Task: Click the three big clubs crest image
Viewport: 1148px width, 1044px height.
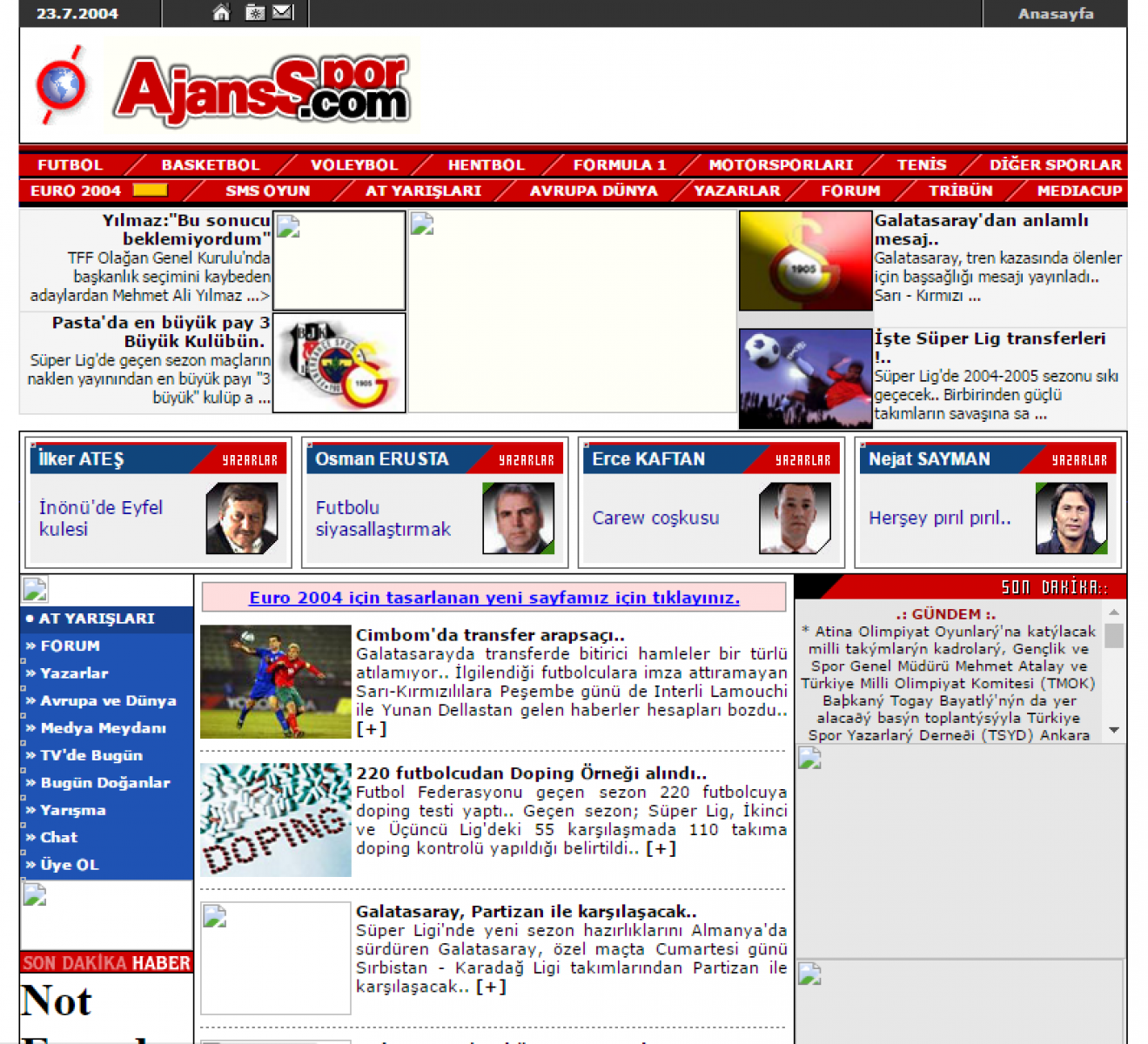Action: pyautogui.click(x=339, y=363)
